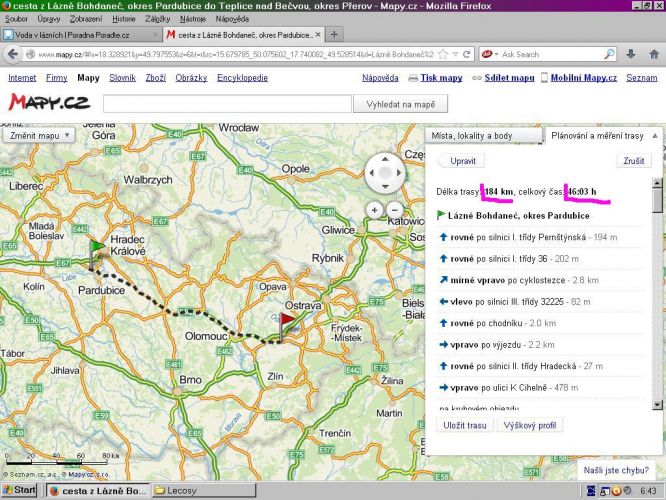
Task: Reload the page with refresh icon
Action: coord(466,54)
